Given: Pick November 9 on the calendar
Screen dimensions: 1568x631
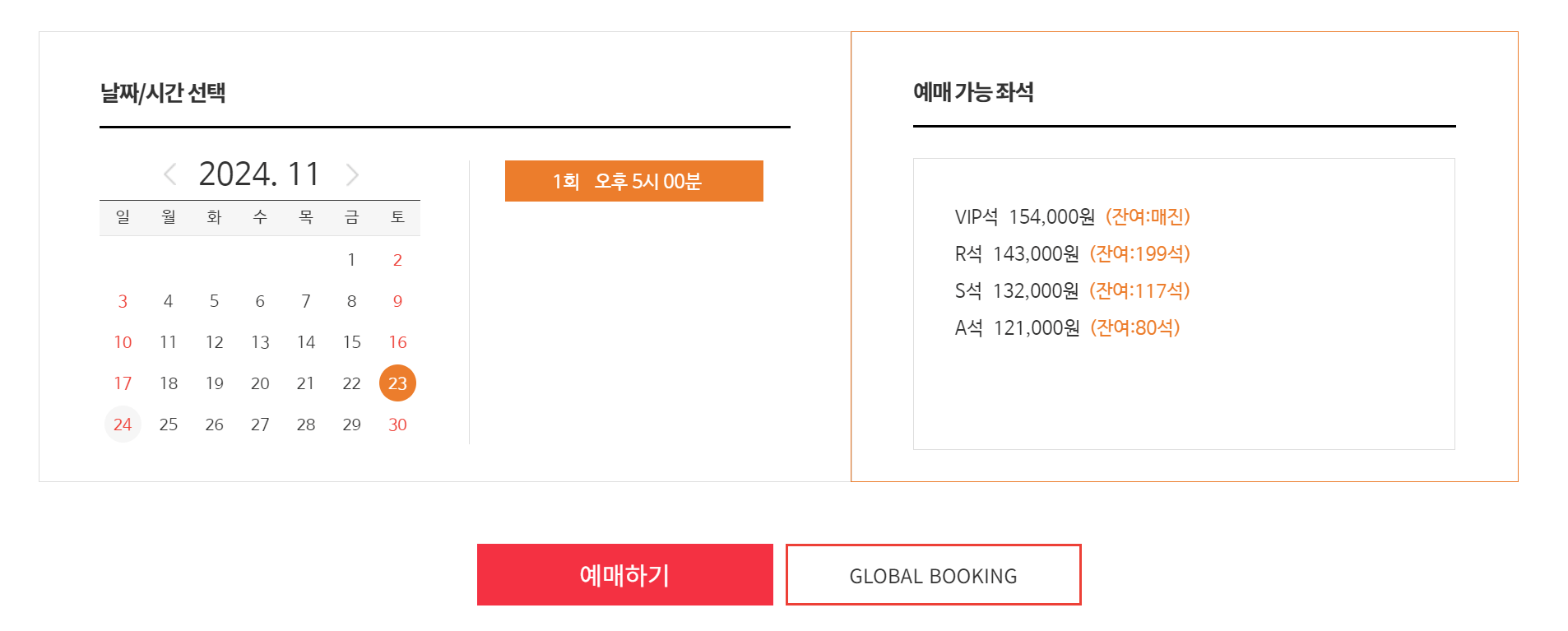Looking at the screenshot, I should 397,300.
